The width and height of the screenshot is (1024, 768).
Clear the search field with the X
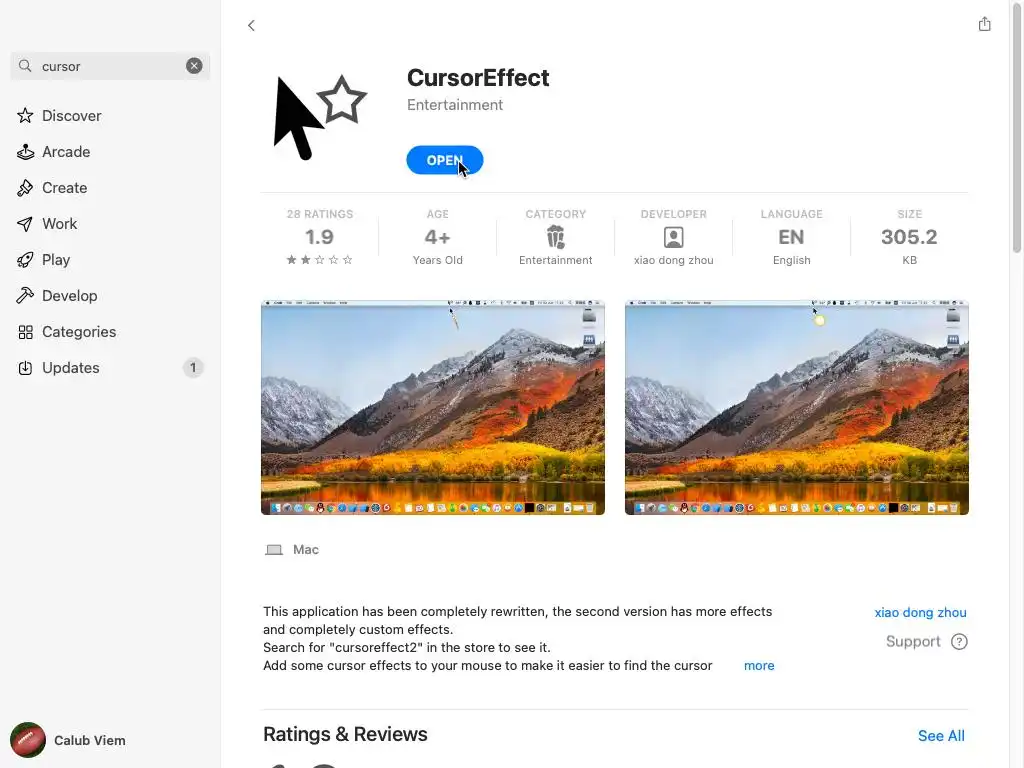coord(194,66)
